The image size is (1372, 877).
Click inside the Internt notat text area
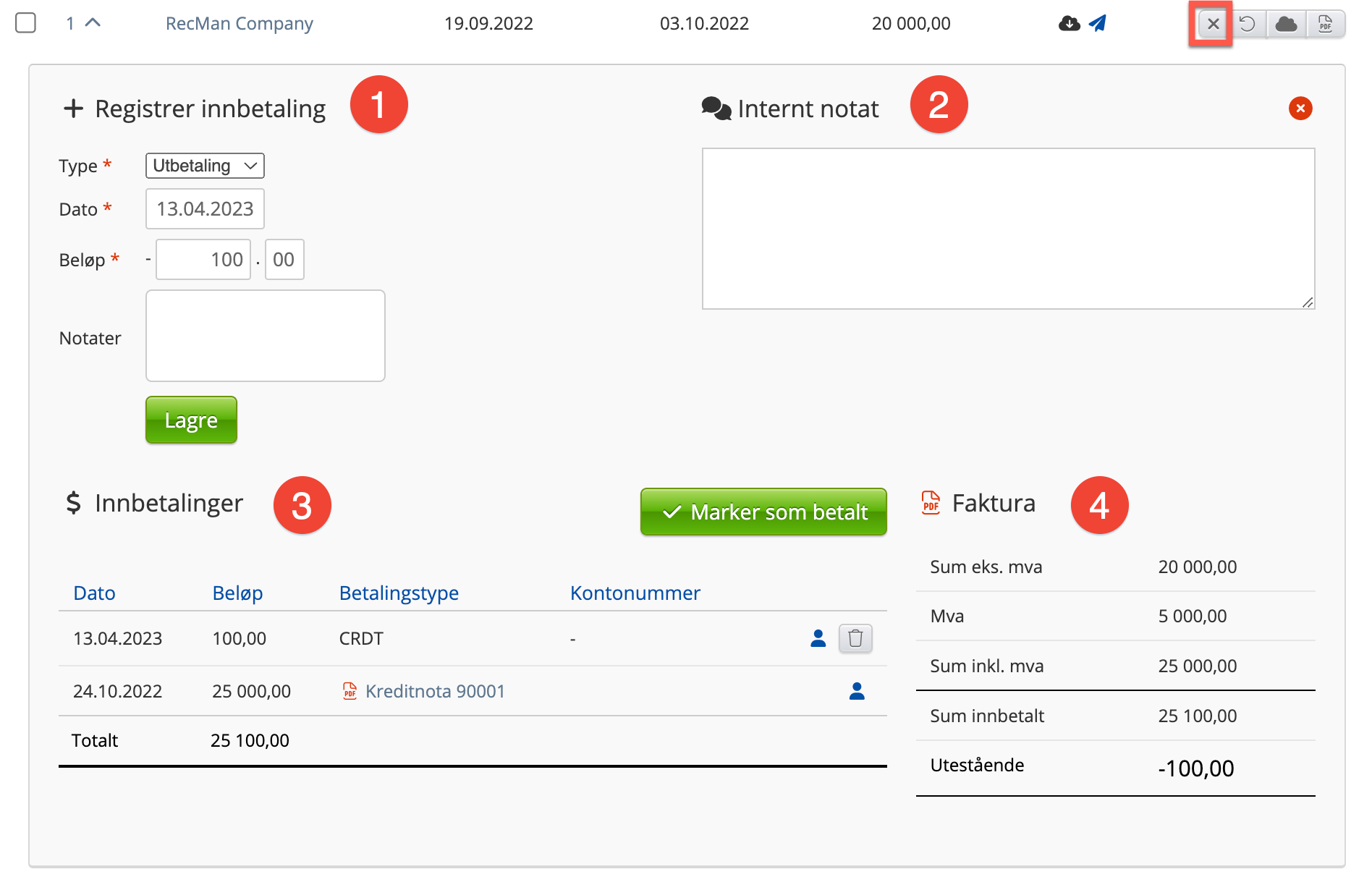coord(1008,229)
